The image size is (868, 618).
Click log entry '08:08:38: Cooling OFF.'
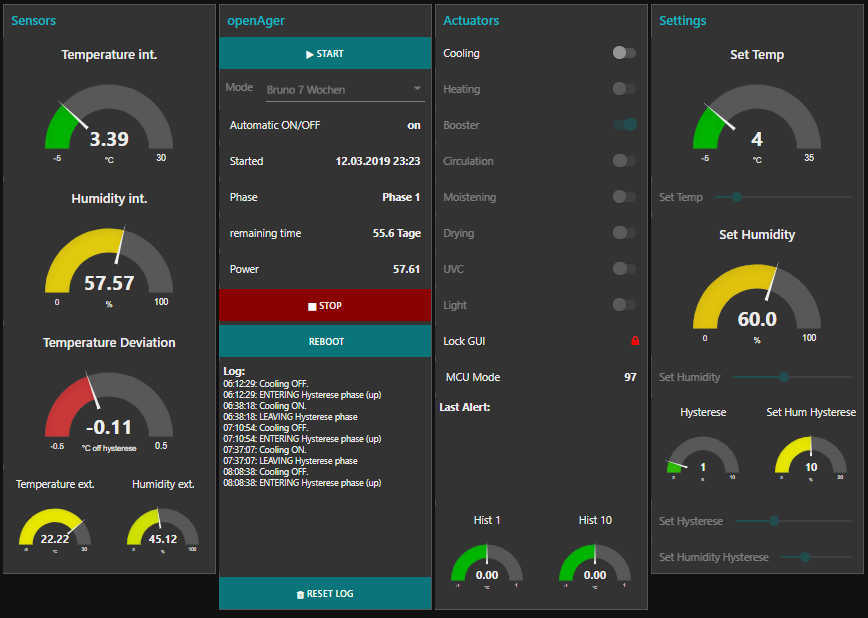266,472
